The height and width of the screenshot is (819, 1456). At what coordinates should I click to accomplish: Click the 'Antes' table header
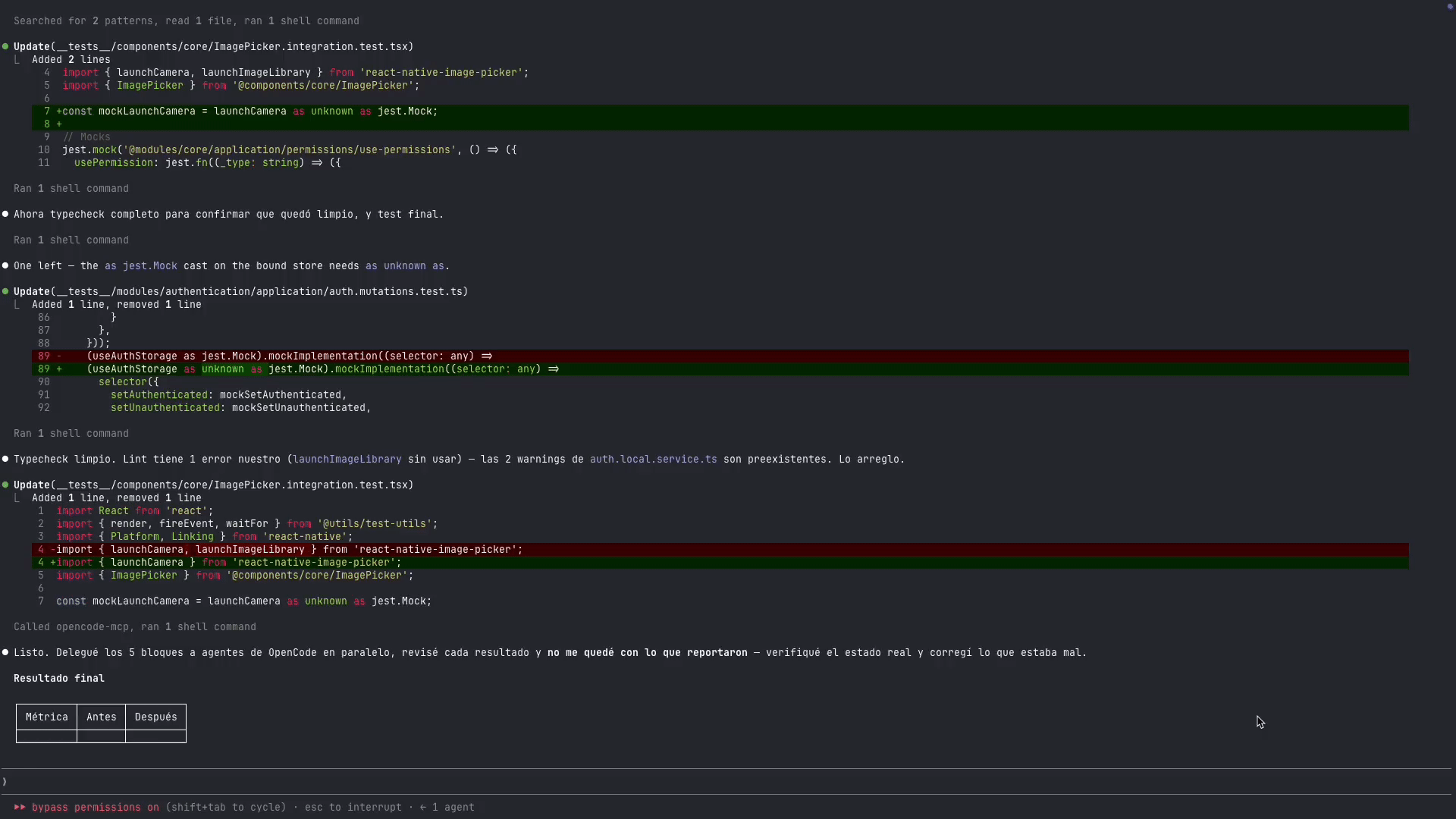click(101, 717)
